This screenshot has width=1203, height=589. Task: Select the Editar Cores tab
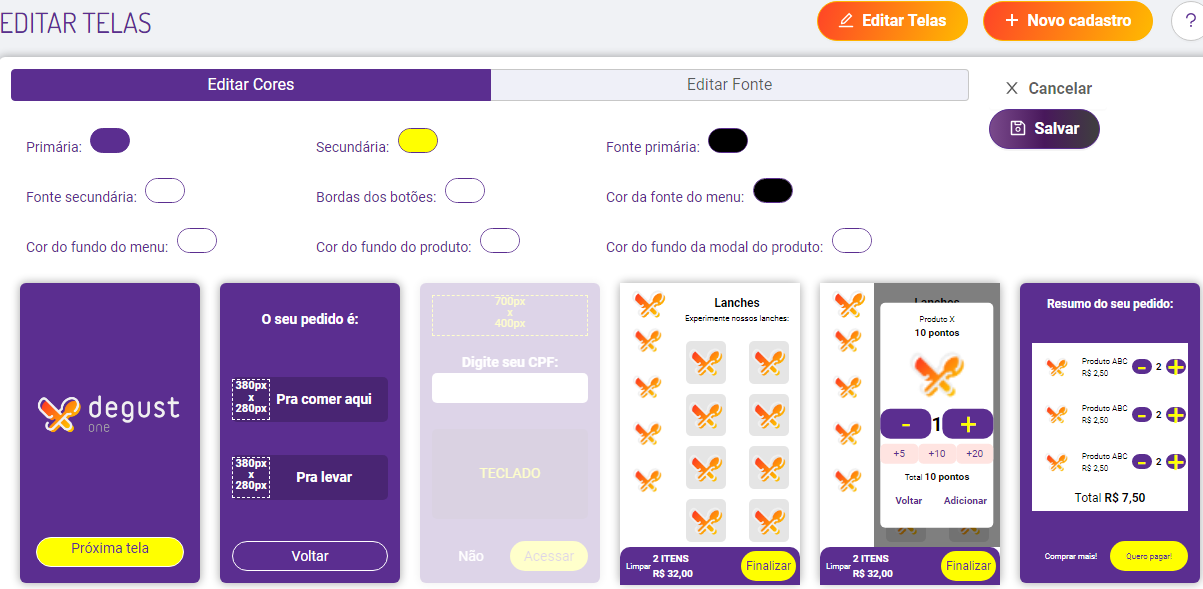(x=250, y=85)
